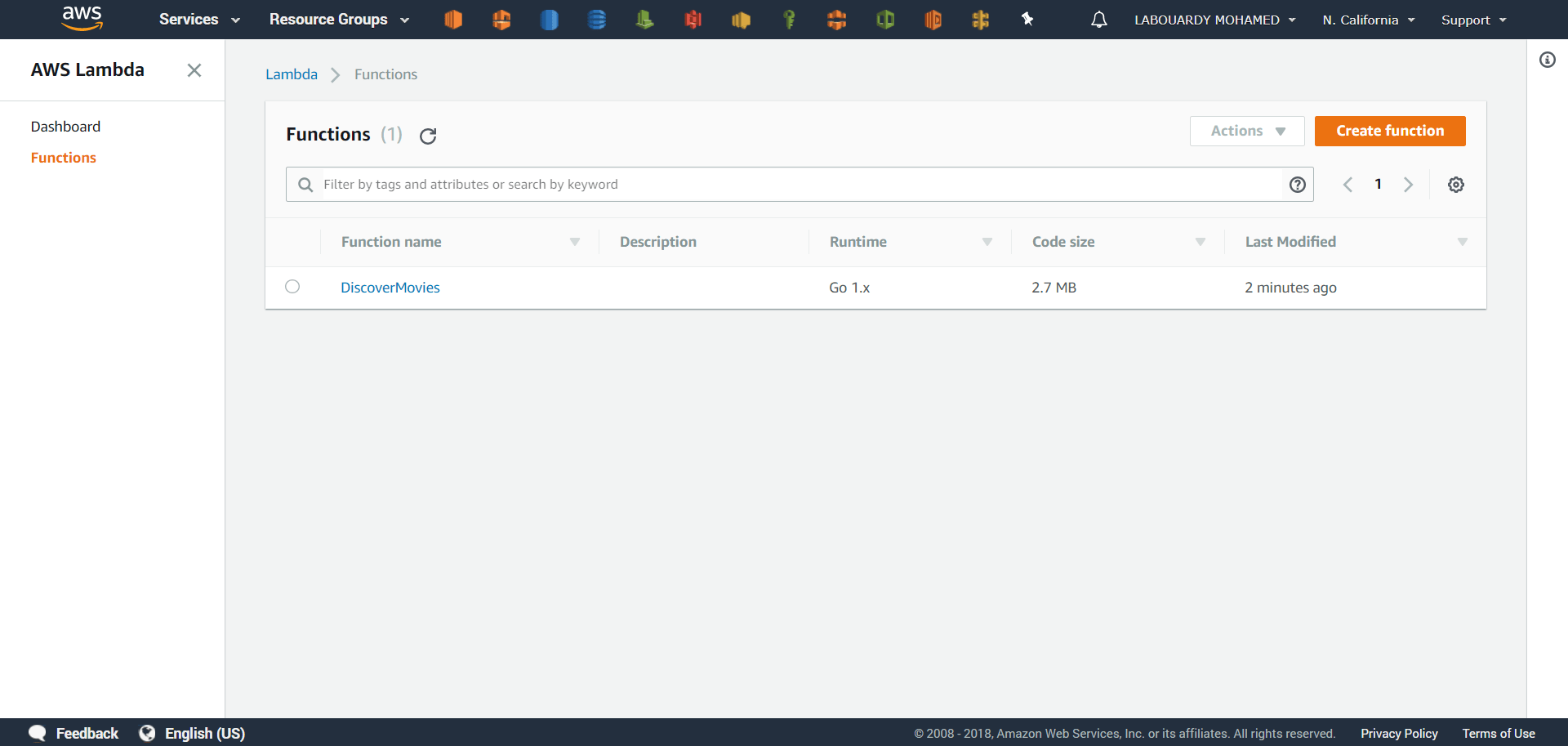Open the Terms of Use link

tap(1499, 733)
